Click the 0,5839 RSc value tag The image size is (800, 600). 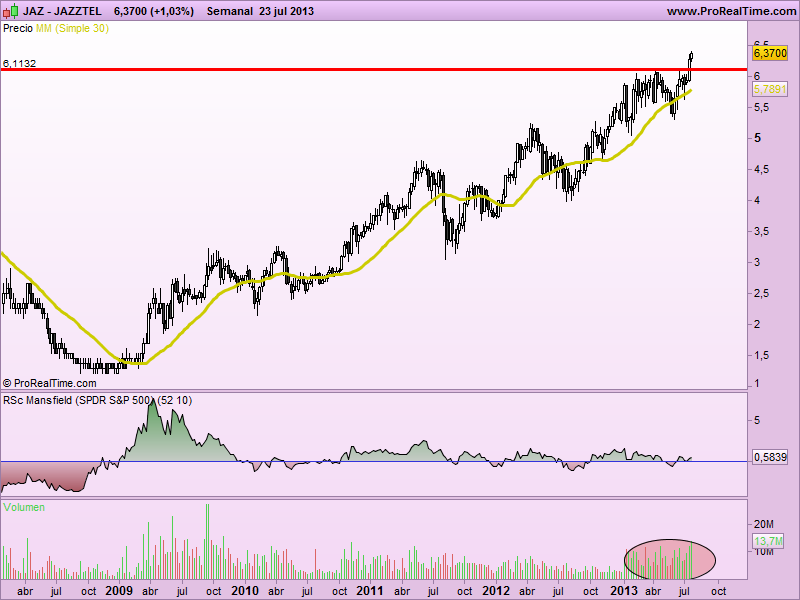click(x=770, y=457)
